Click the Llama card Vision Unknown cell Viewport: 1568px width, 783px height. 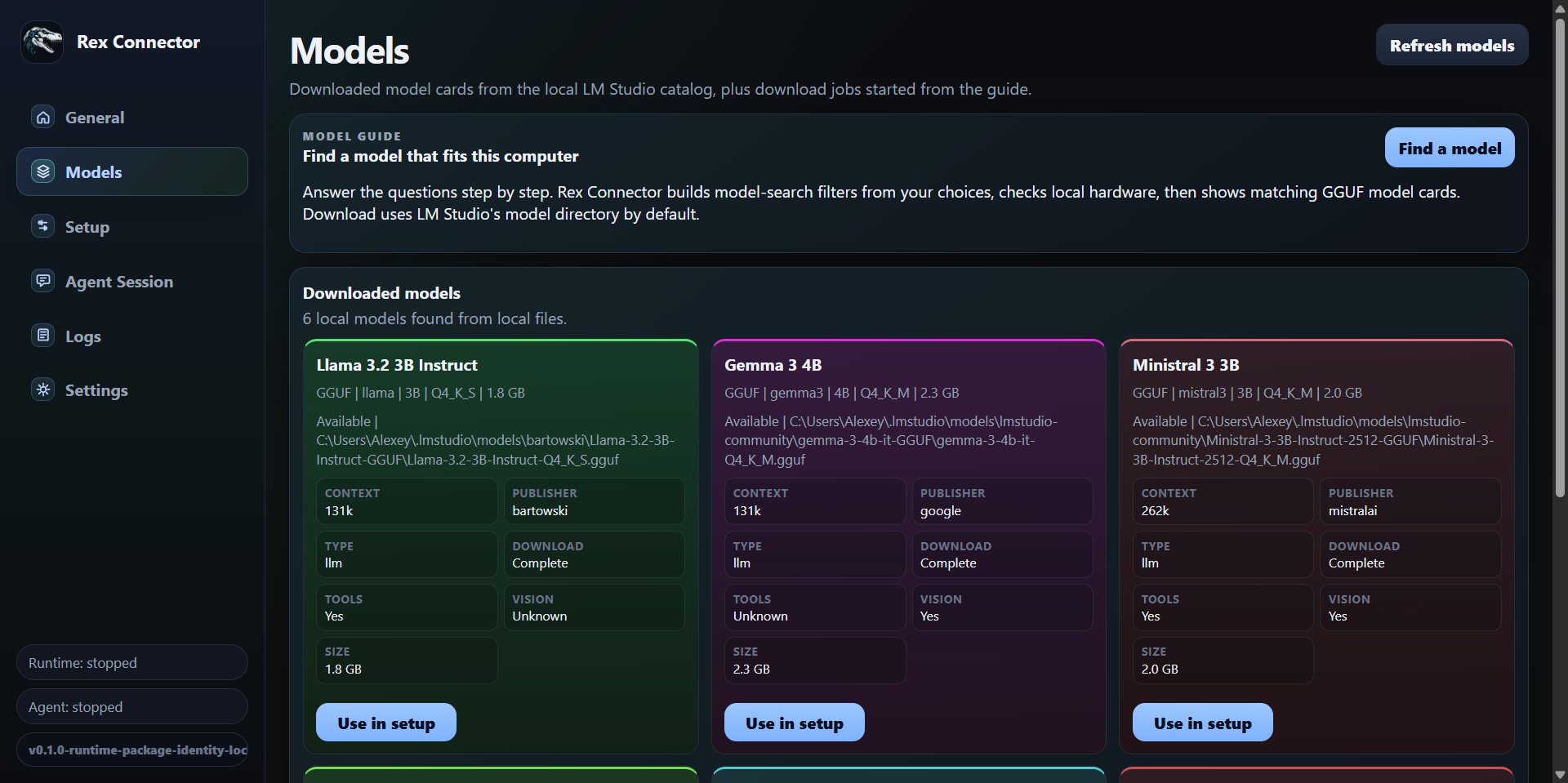pos(595,607)
